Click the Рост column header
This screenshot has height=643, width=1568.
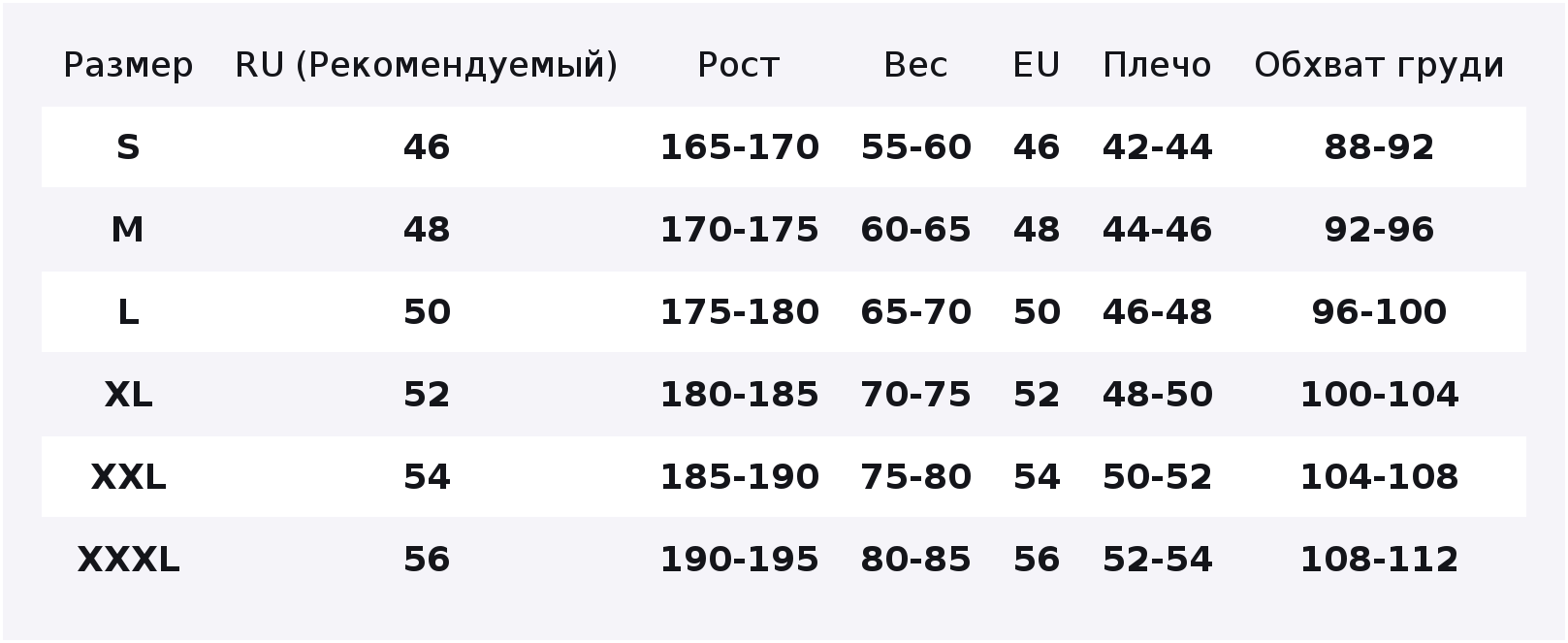point(739,65)
